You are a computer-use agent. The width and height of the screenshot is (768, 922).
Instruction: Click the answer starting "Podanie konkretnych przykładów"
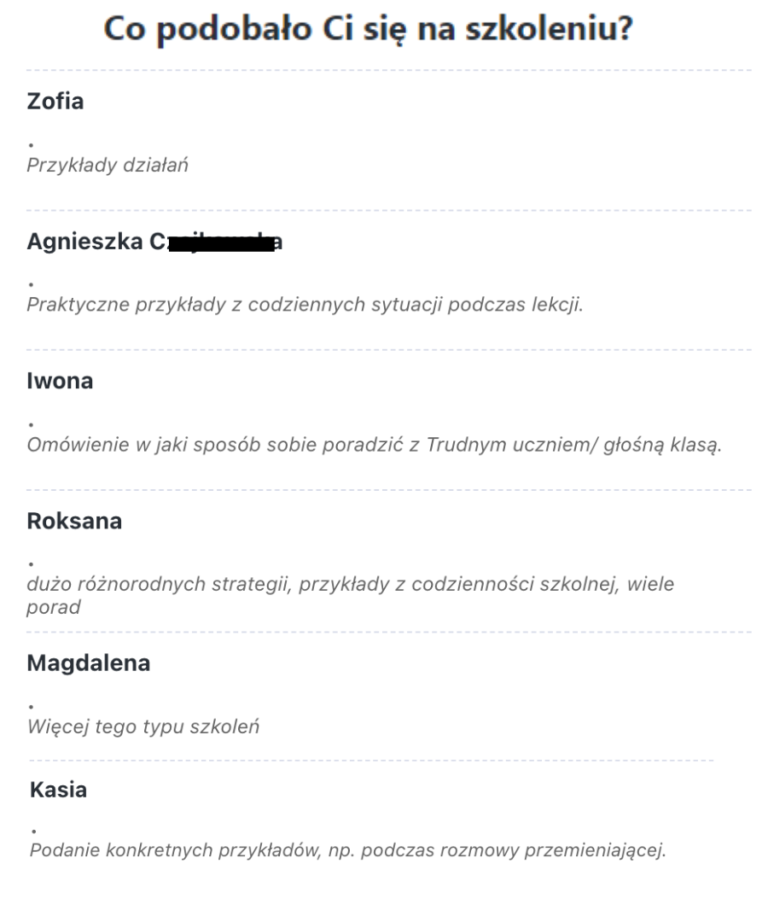(347, 851)
